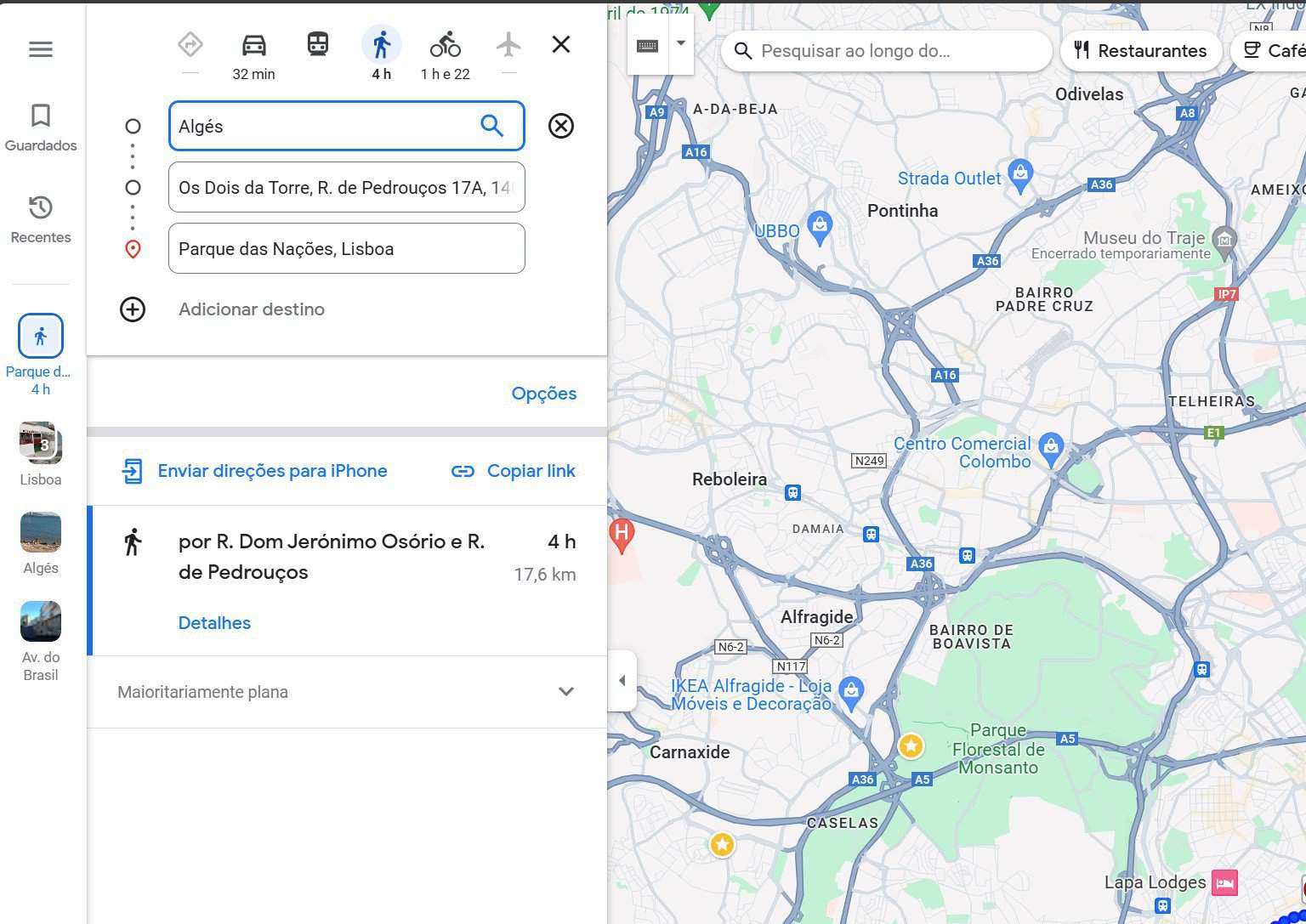Image resolution: width=1306 pixels, height=924 pixels.
Task: Open the Algés thumbnail in the sidebar
Action: pyautogui.click(x=40, y=532)
